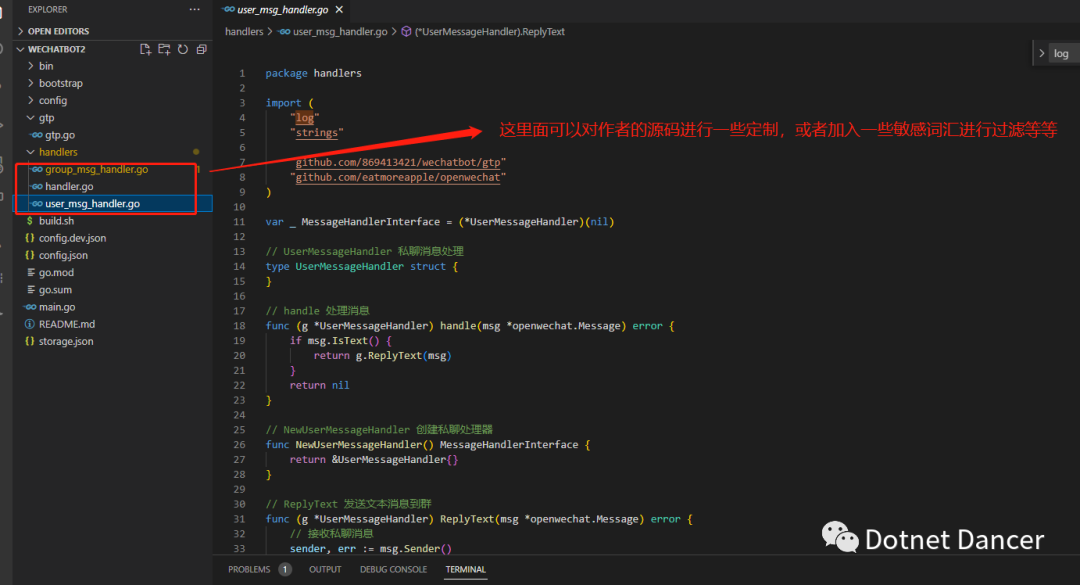This screenshot has width=1080, height=585.
Task: Click the github.com/869413421/wechatbot/gtp import link
Action: click(398, 163)
